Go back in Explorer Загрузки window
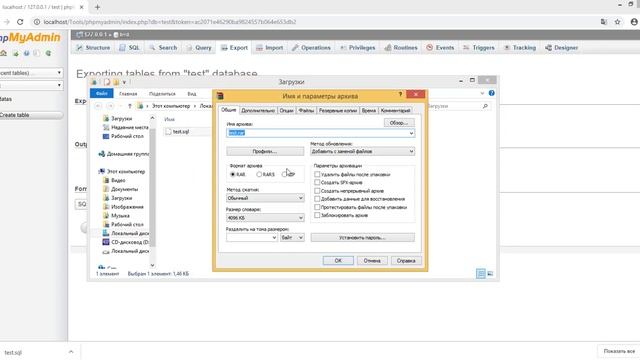The image size is (640, 360). (98, 106)
